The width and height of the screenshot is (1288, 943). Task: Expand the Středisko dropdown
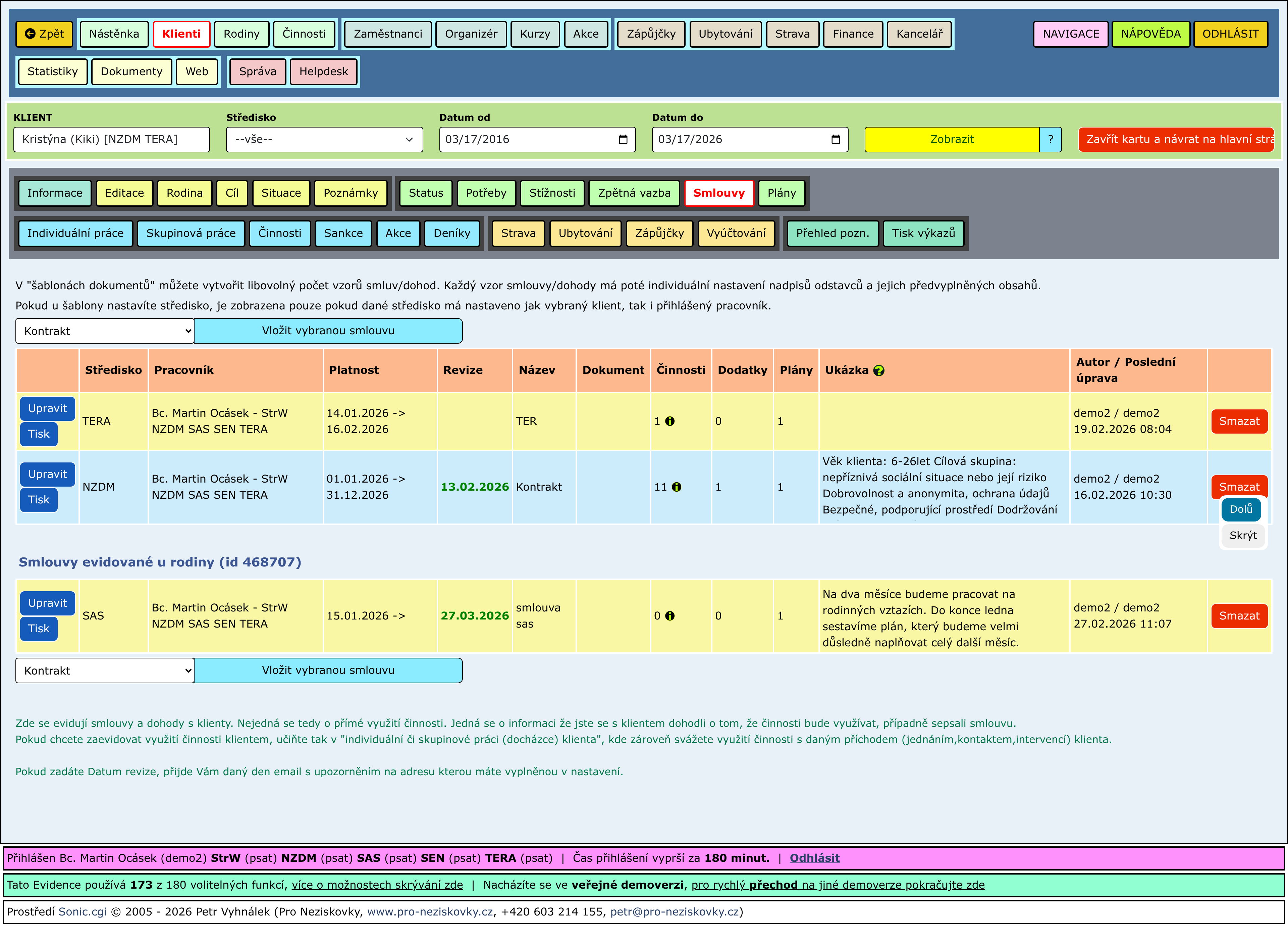click(324, 139)
